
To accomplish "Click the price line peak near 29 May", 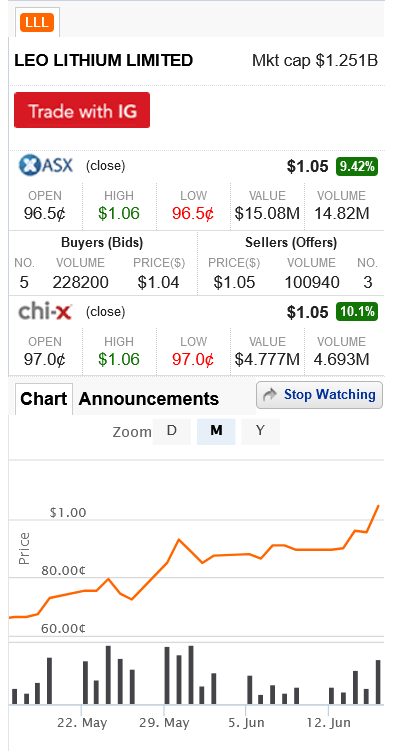I will (x=179, y=540).
